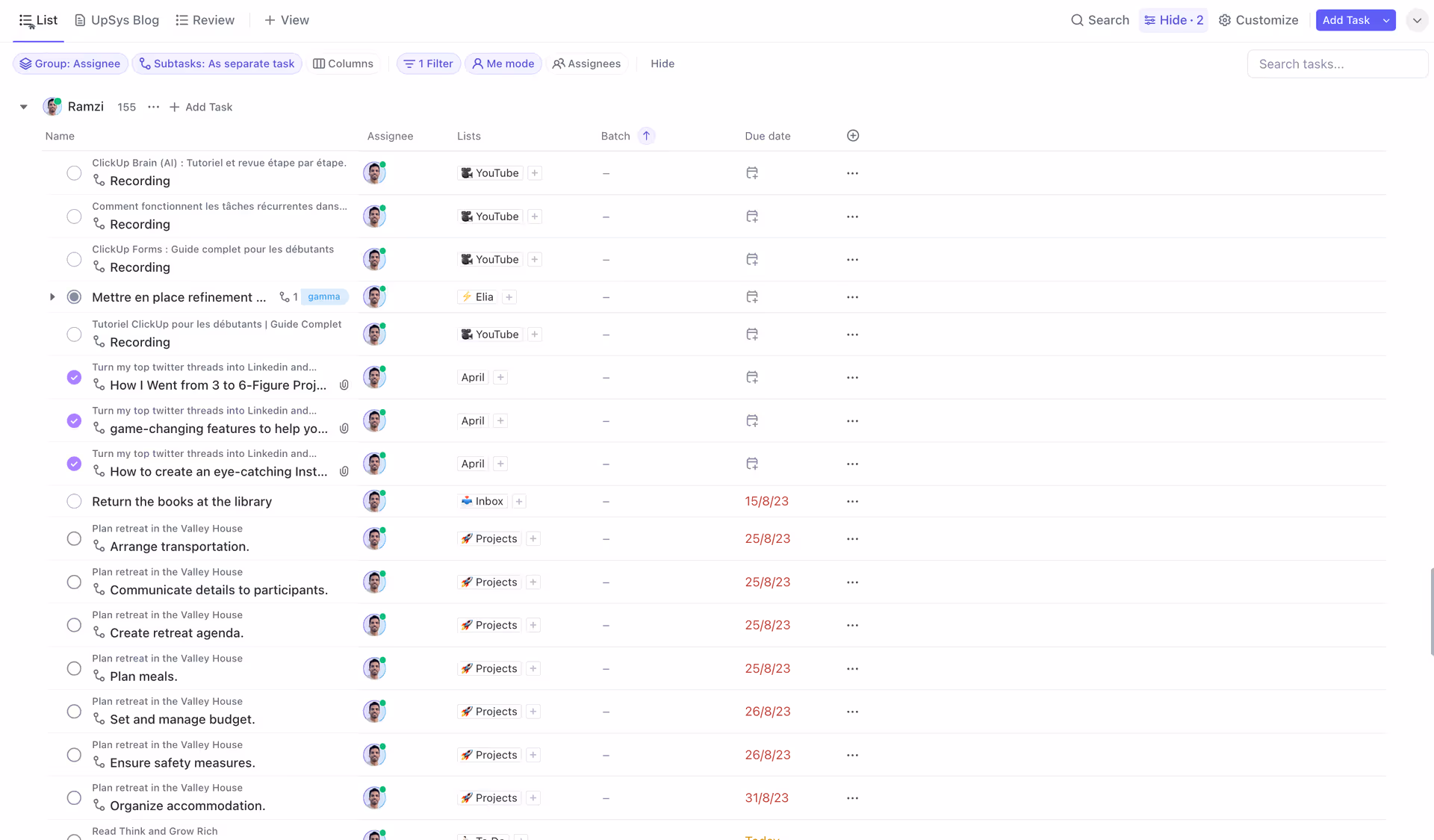Toggle status circle for Create retreat agenda
Image resolution: width=1434 pixels, height=840 pixels.
coord(74,626)
